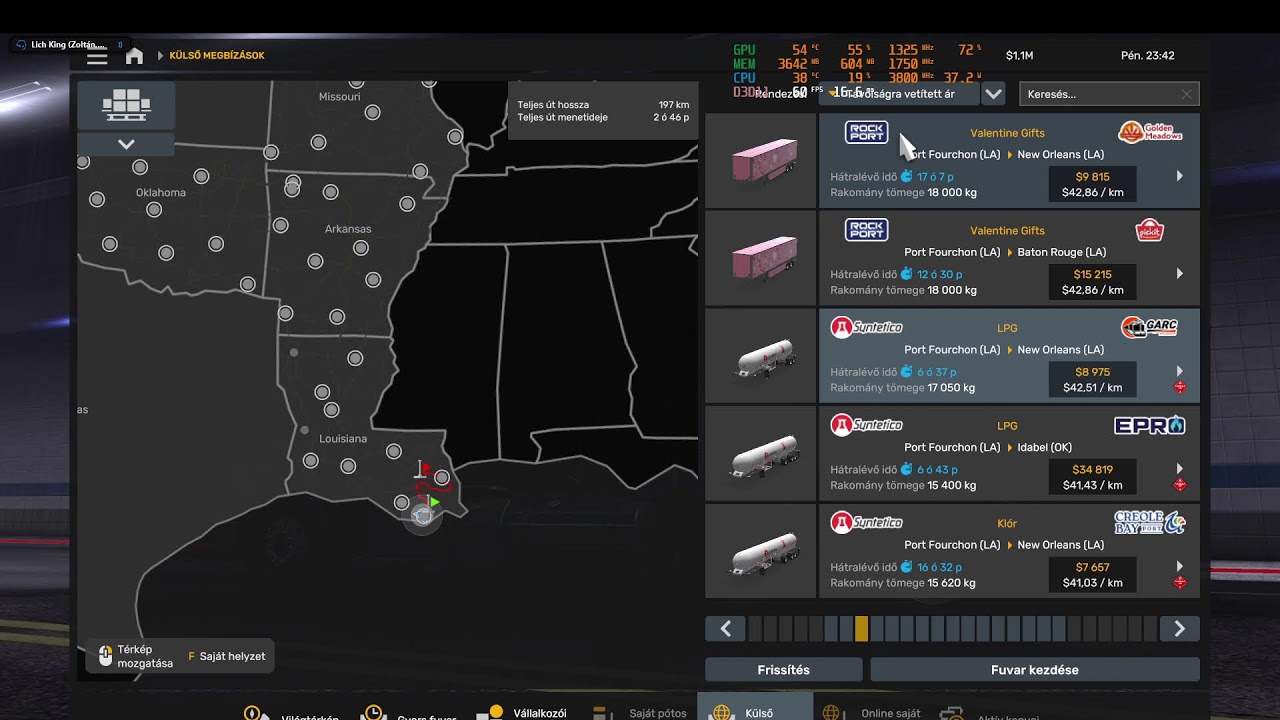Click price $15 215 value
The image size is (1280, 720).
[x=1092, y=274]
